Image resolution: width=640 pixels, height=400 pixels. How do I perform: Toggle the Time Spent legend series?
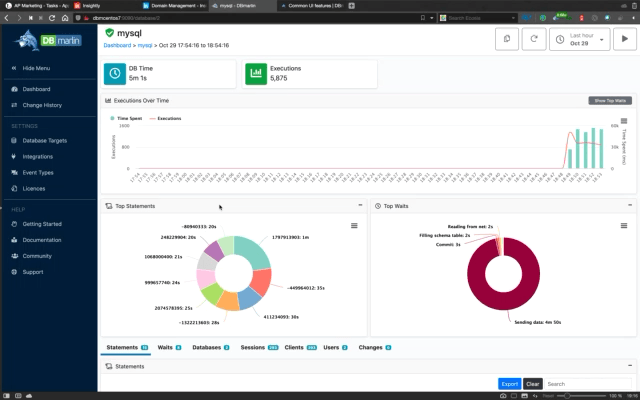click(x=127, y=118)
